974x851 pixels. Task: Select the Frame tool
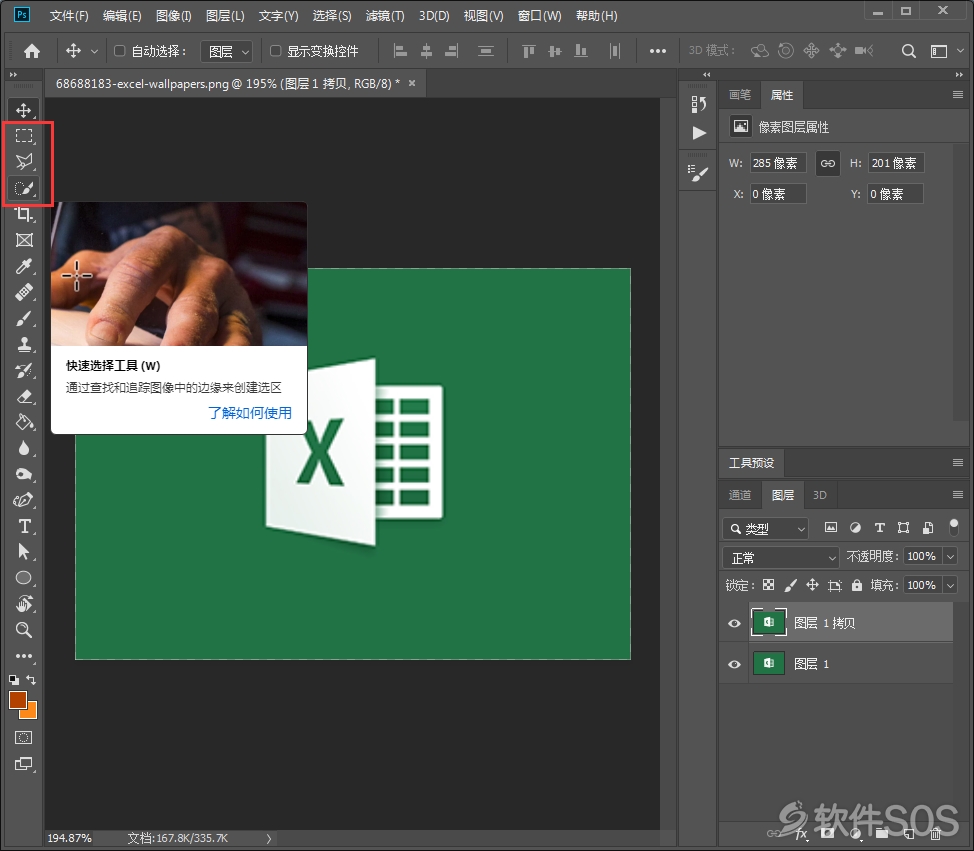pos(24,240)
